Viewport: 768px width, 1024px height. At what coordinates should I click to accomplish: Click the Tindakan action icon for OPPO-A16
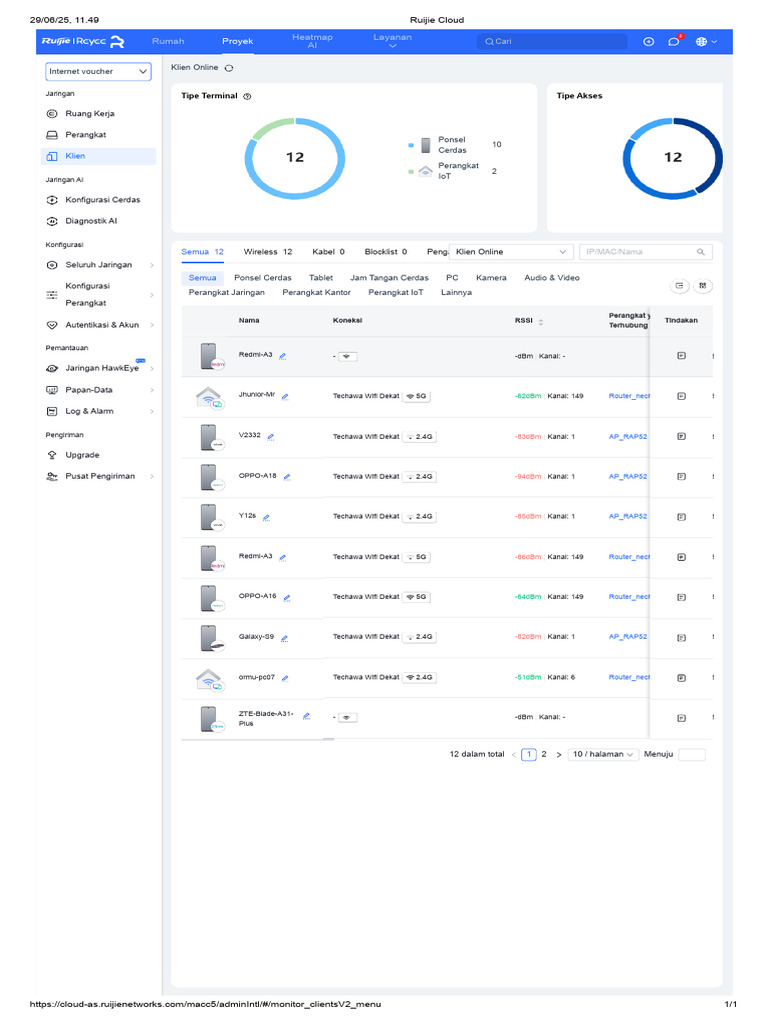point(681,598)
